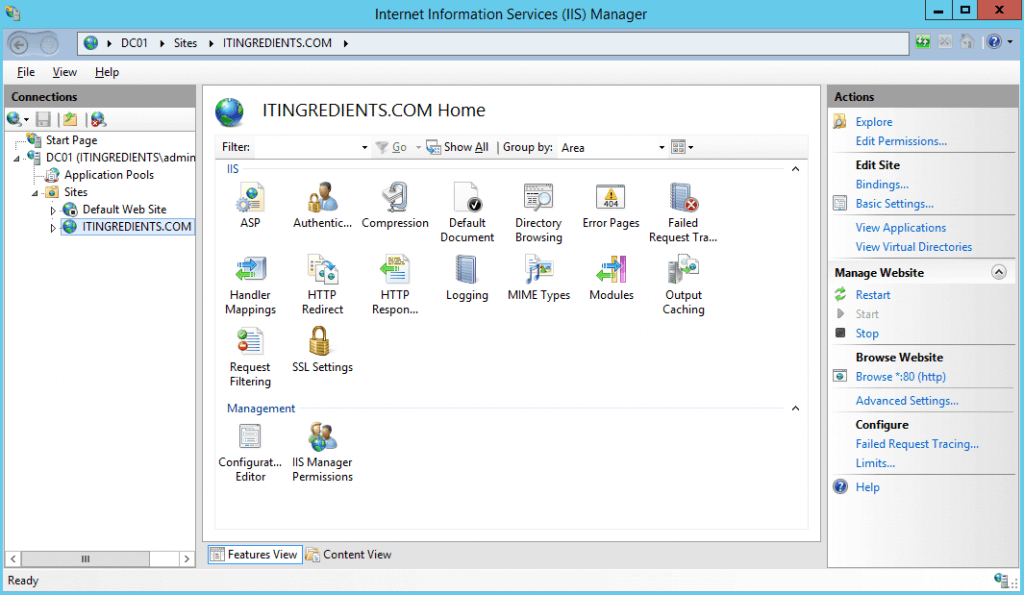The image size is (1024, 595).
Task: Click the Show All filter button
Action: [457, 147]
